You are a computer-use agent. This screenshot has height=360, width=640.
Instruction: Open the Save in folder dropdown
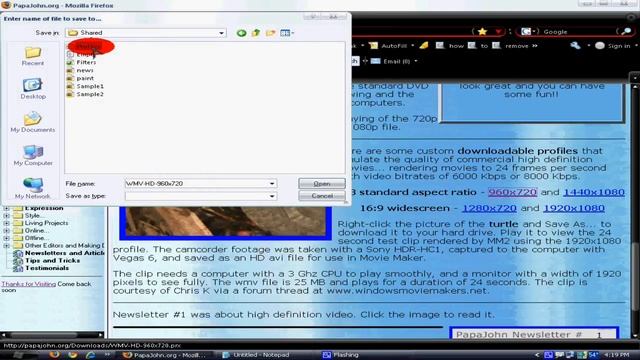[x=221, y=33]
